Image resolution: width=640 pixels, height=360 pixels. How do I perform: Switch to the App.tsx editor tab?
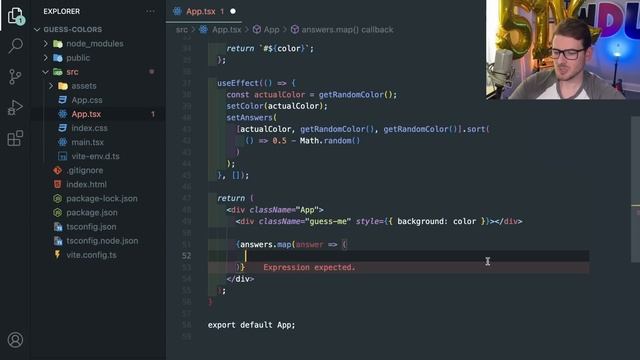tap(204, 11)
